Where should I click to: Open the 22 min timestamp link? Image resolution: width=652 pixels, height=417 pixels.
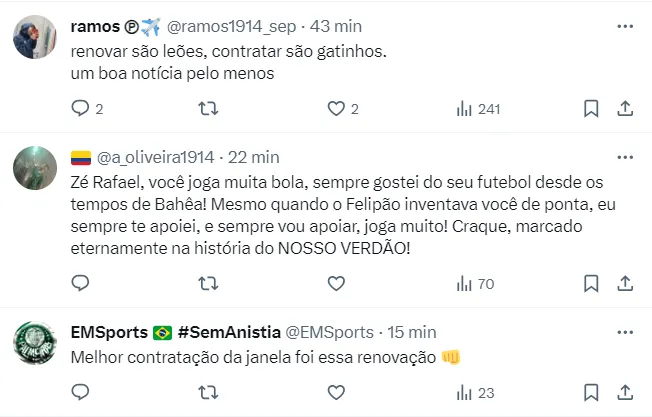click(x=254, y=157)
